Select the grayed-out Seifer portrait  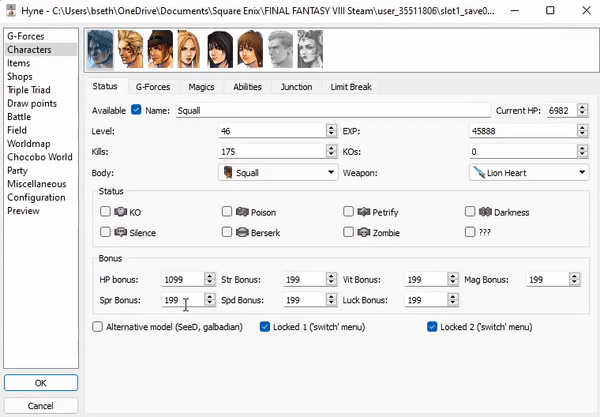(280, 49)
